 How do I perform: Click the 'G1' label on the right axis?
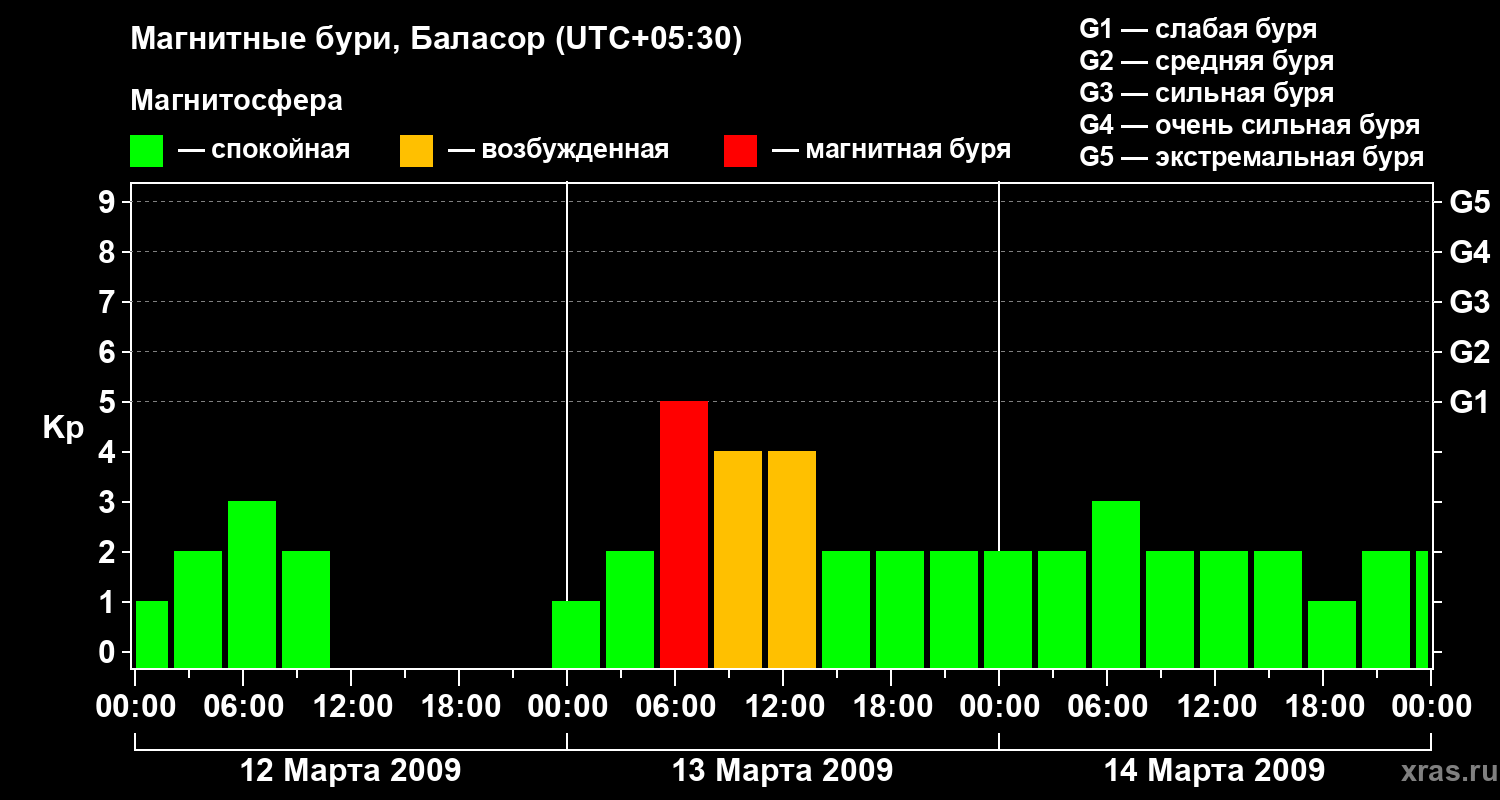pos(1469,403)
